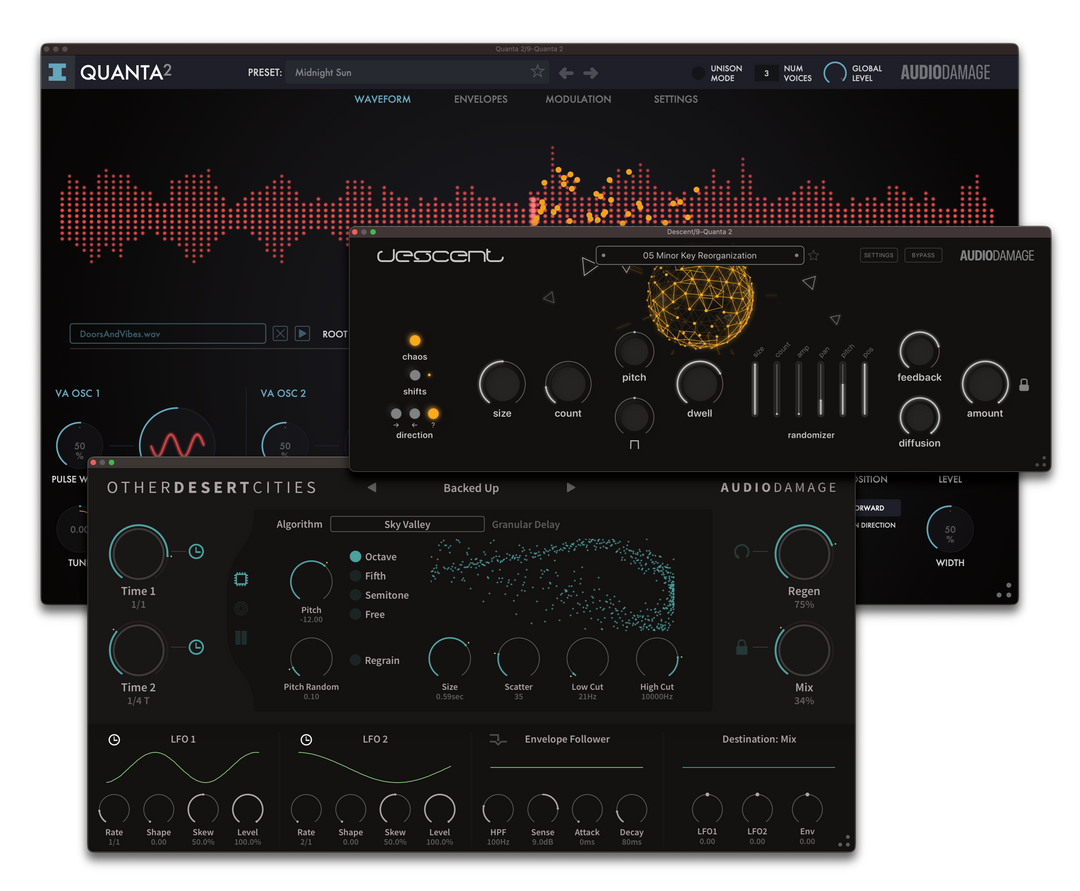Screen dimensions: 1080x891
Task: Toggle the Mix lock padlock icon
Action: (x=742, y=647)
